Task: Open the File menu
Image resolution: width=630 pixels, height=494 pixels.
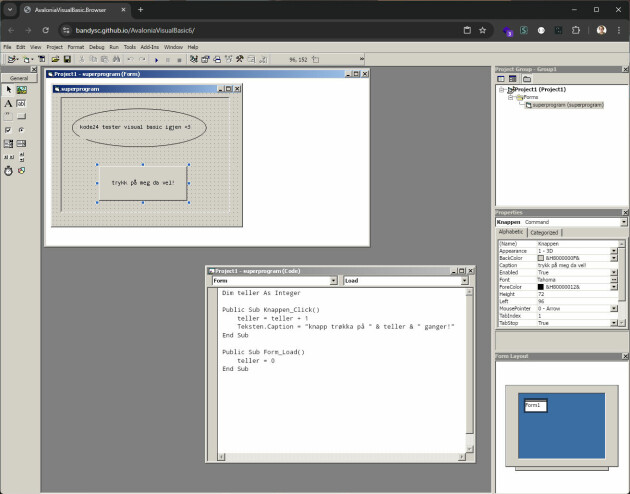Action: tap(7, 47)
